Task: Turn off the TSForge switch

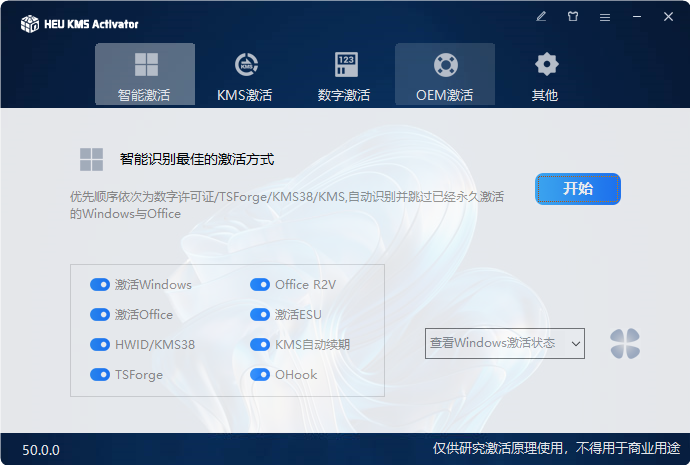Action: (x=100, y=374)
